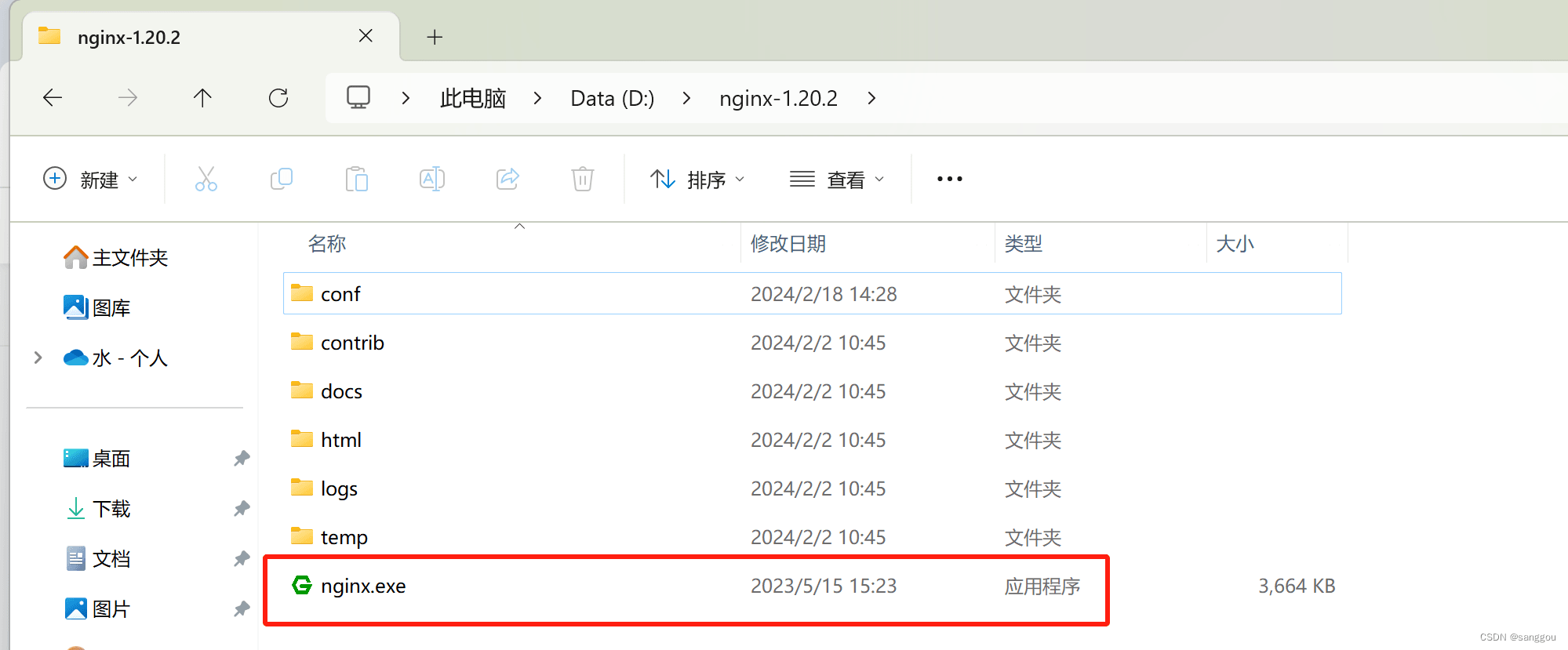Navigate to 此电脑 in the breadcrumb
1568x650 pixels.
tap(473, 98)
